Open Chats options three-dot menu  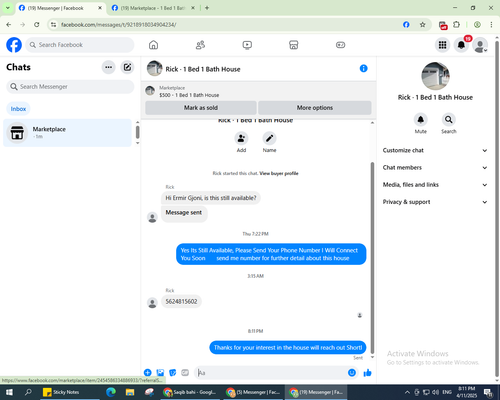pyautogui.click(x=108, y=67)
